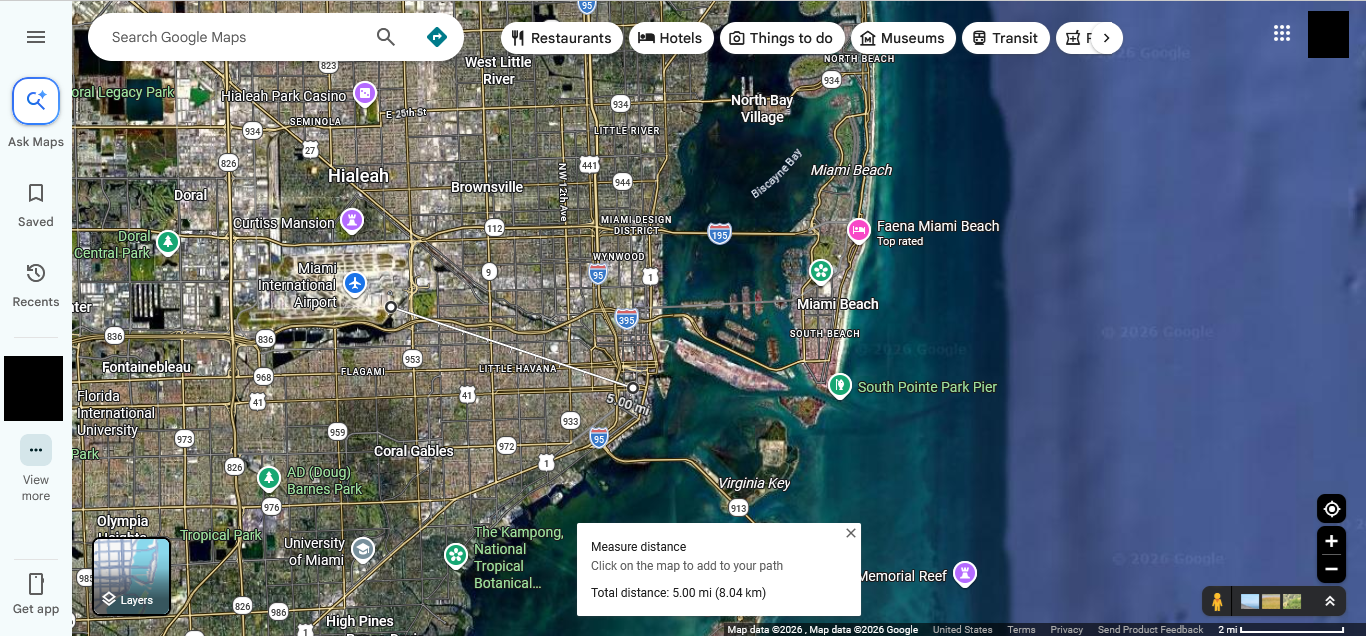The height and width of the screenshot is (636, 1366).
Task: Select the AD (Doug) Barnes Park marker
Action: pos(268,478)
